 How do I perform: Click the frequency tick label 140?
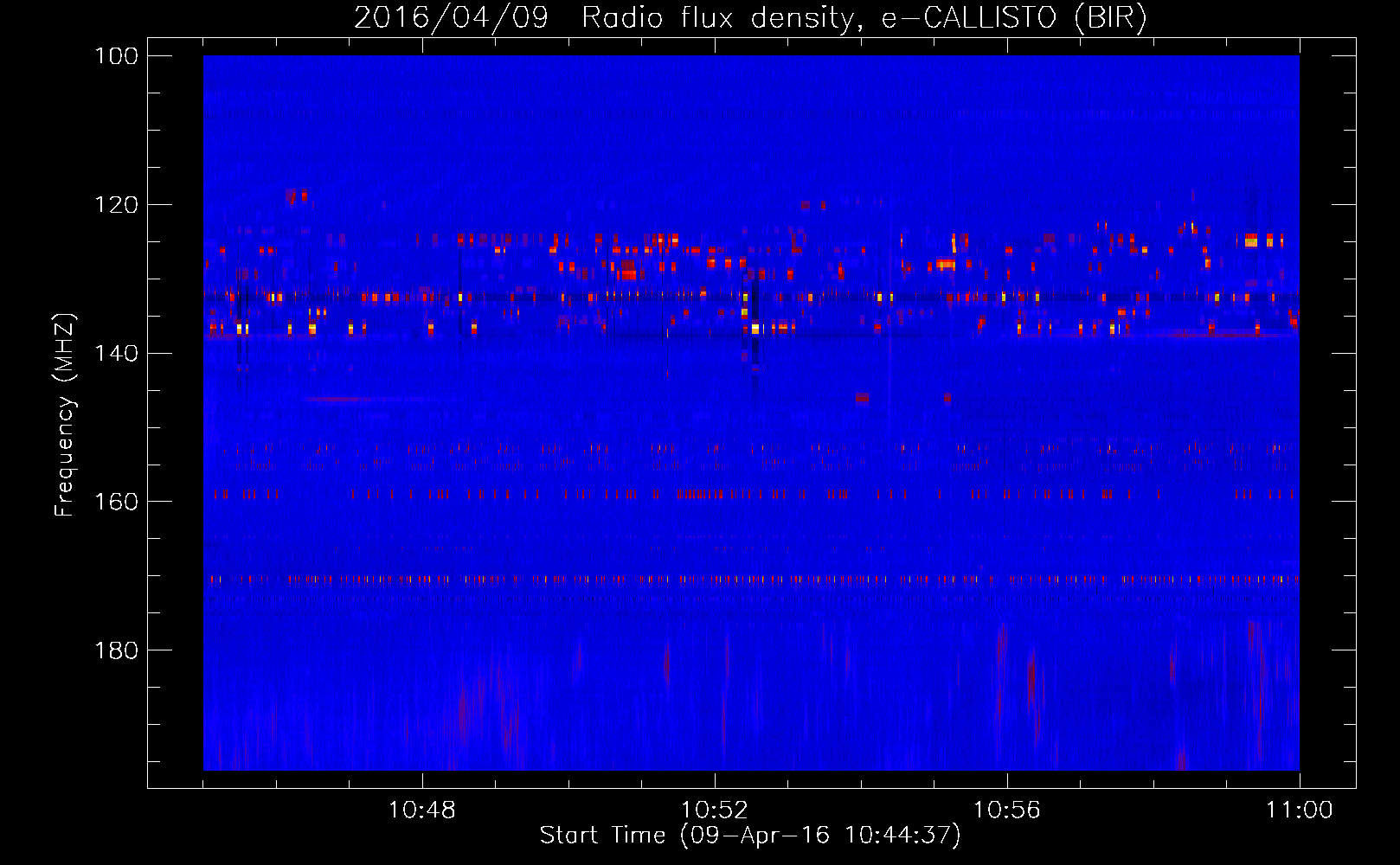click(115, 353)
